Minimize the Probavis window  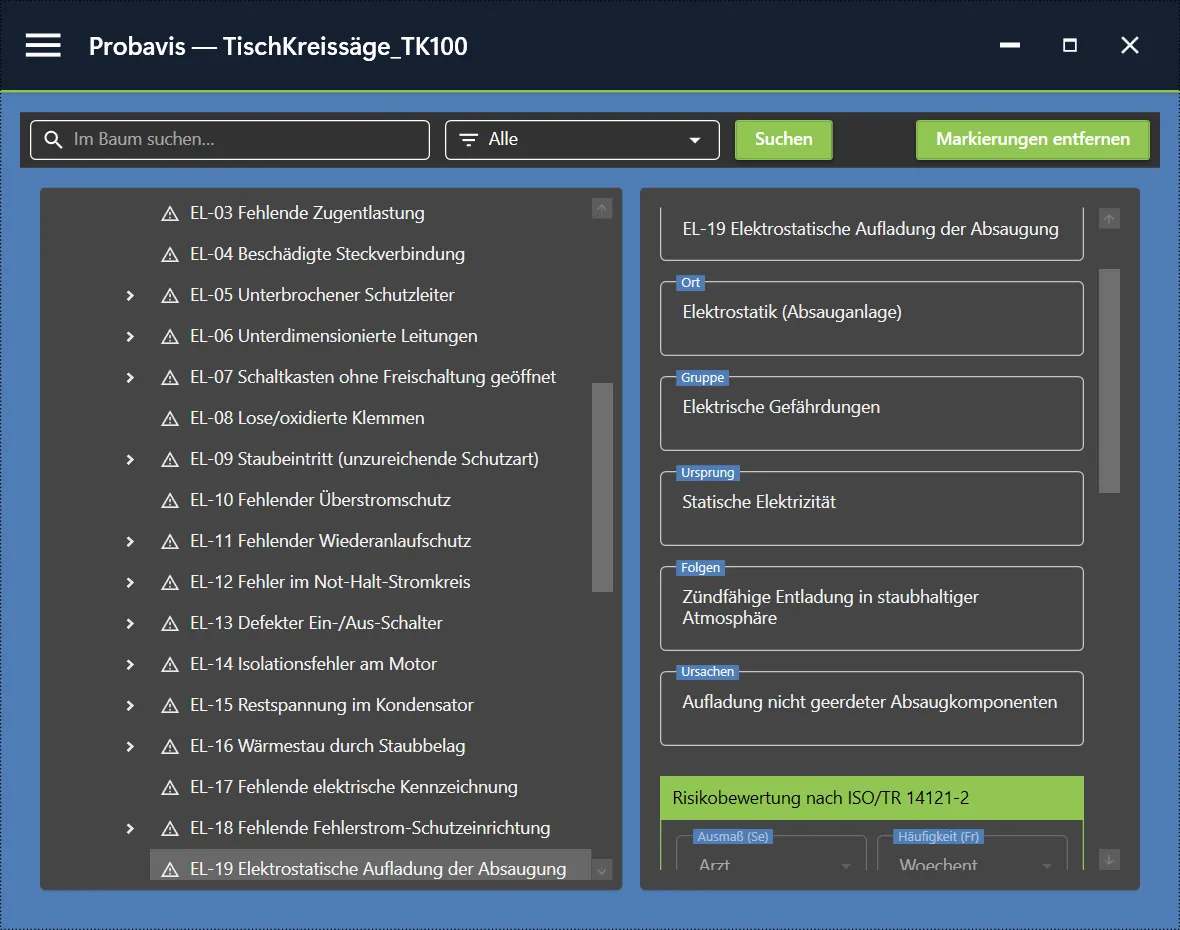click(x=1010, y=46)
